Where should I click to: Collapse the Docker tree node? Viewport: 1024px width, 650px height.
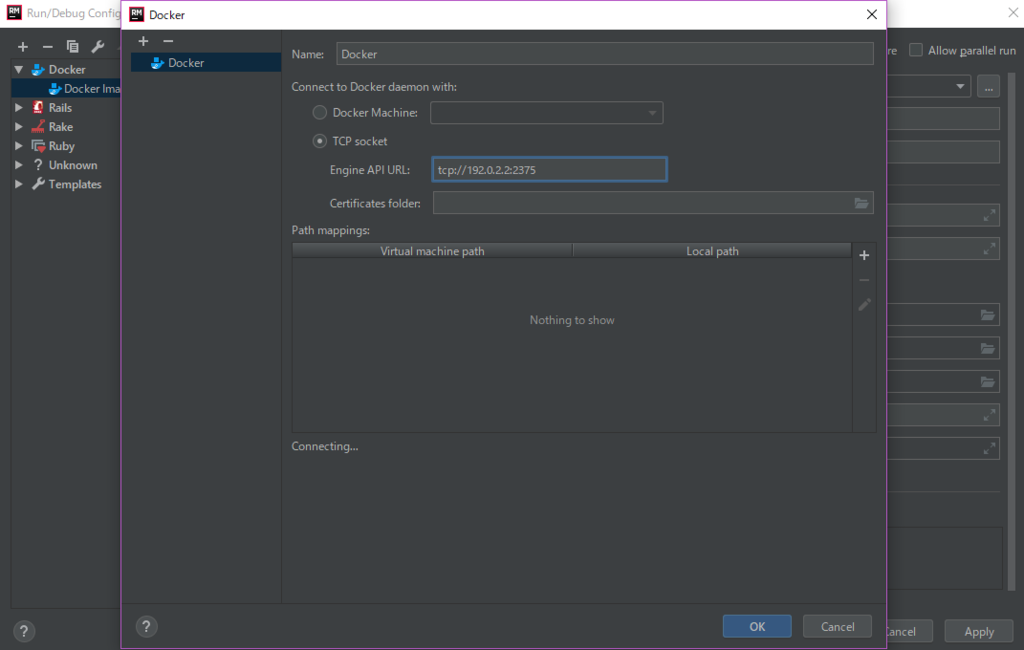(x=19, y=69)
